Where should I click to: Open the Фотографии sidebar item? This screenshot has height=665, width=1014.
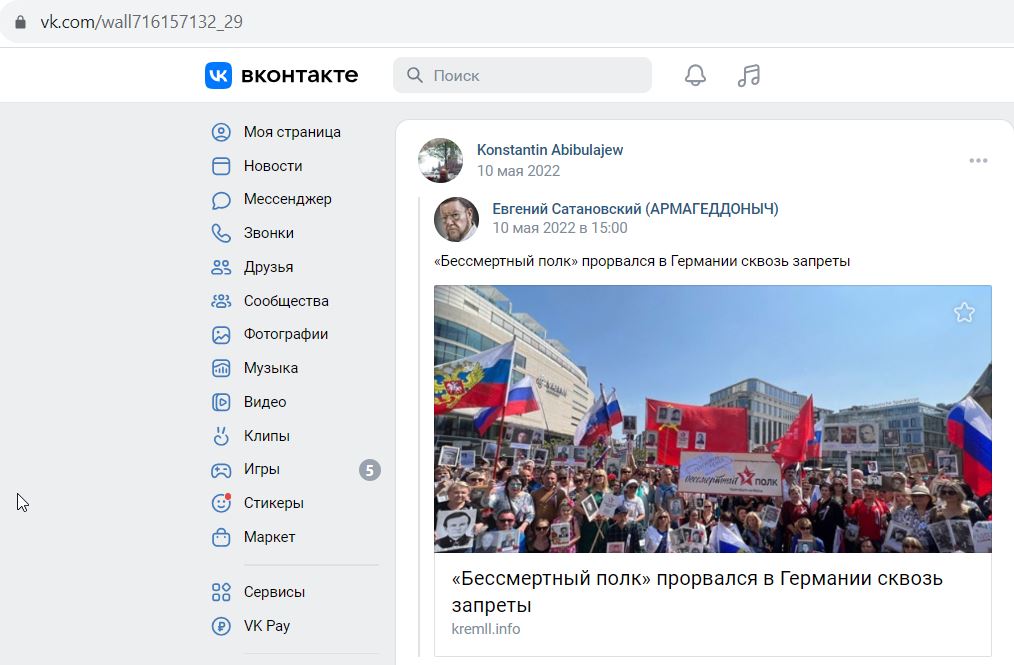pyautogui.click(x=285, y=334)
